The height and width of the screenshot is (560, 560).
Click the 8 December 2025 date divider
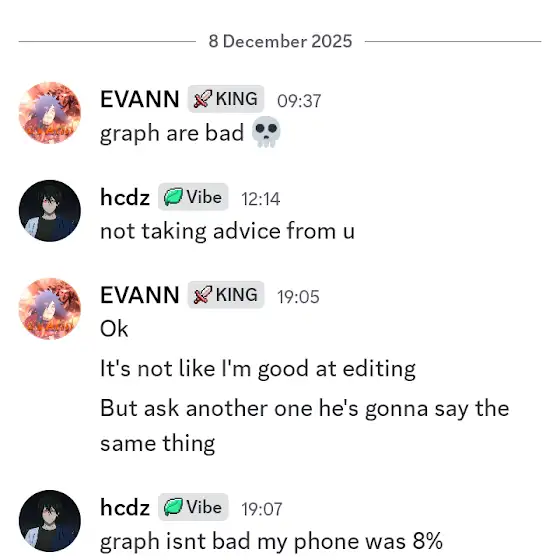pos(280,41)
